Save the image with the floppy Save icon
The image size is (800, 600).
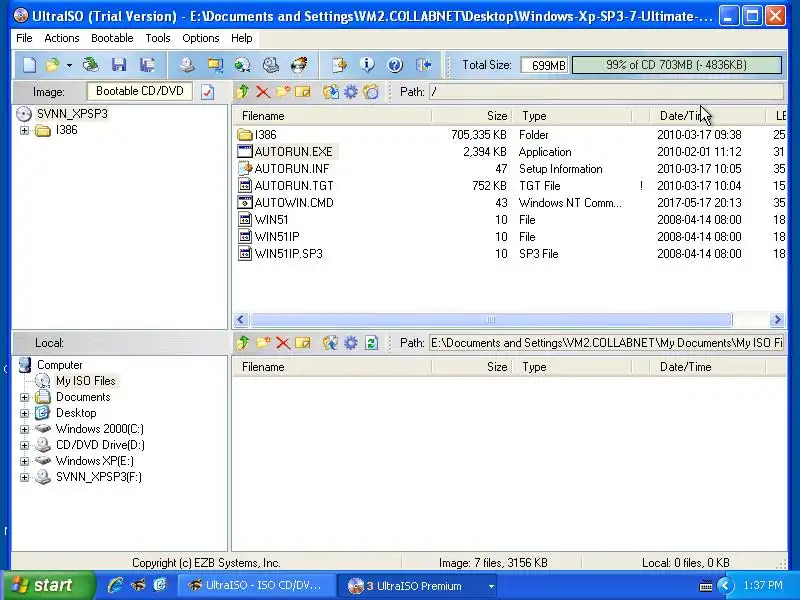119,65
